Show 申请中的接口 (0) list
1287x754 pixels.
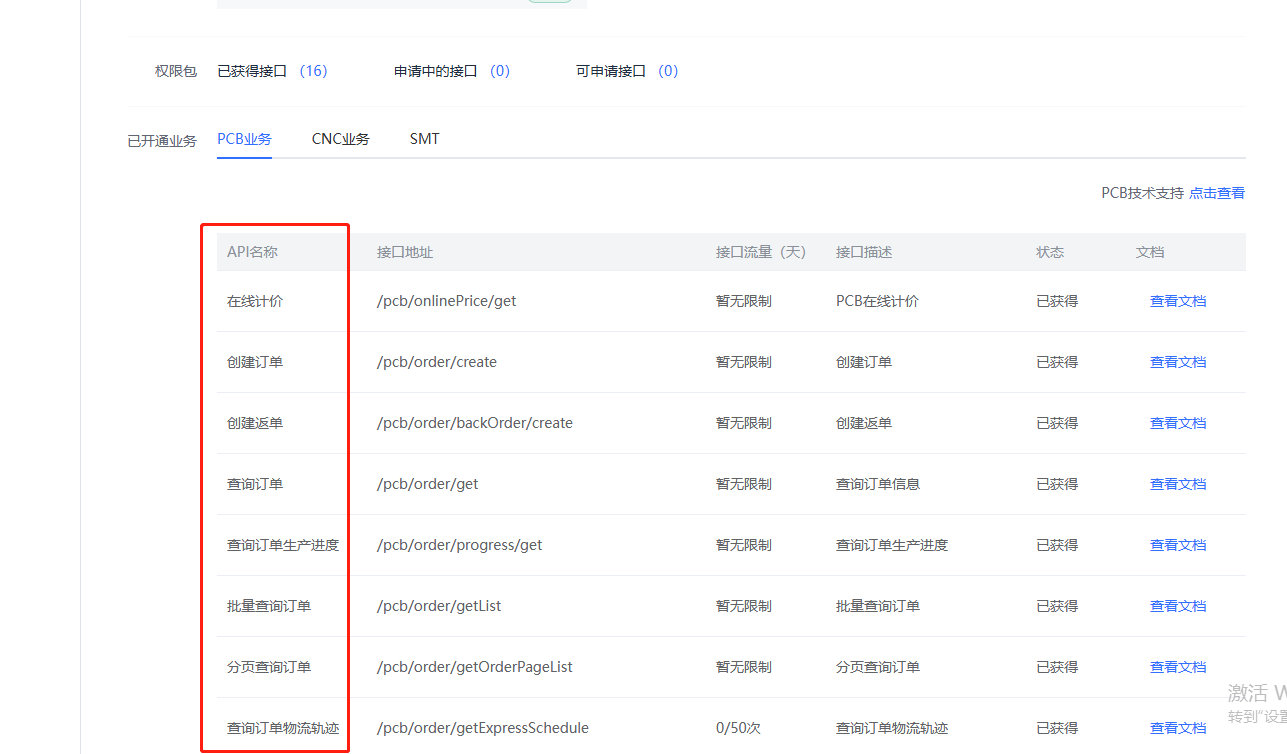pos(451,71)
